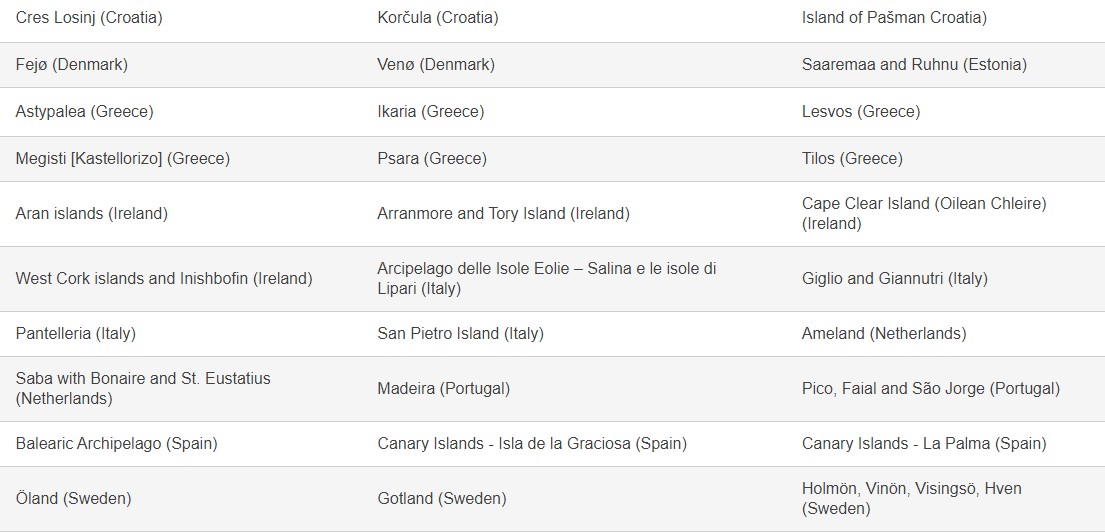
Task: Select the Korčula (Croatia) entry
Action: 438,18
